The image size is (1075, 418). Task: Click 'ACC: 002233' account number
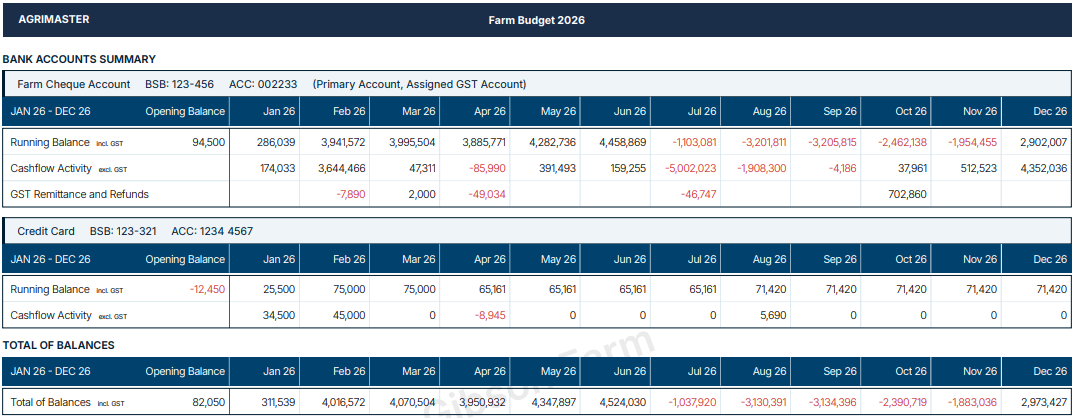pyautogui.click(x=263, y=84)
